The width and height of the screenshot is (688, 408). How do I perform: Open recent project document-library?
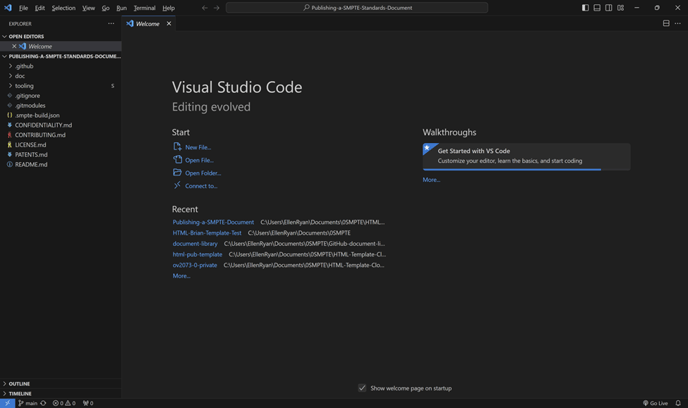[195, 244]
